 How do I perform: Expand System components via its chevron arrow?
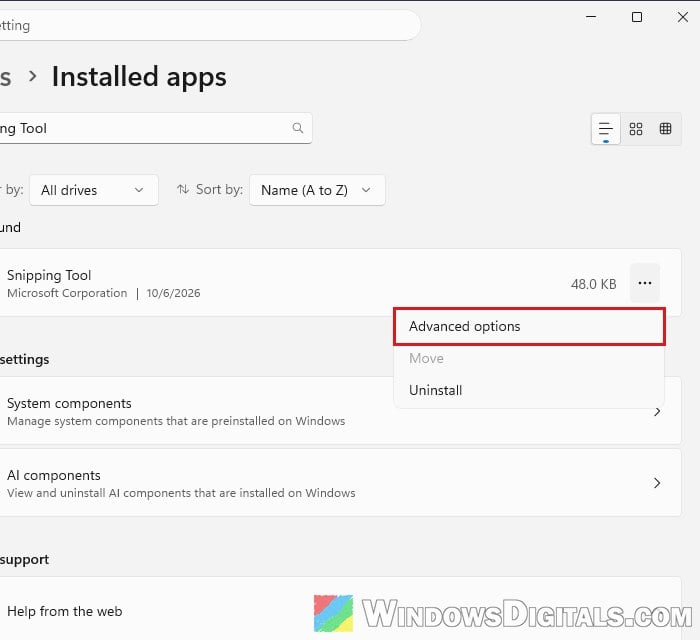click(x=657, y=411)
